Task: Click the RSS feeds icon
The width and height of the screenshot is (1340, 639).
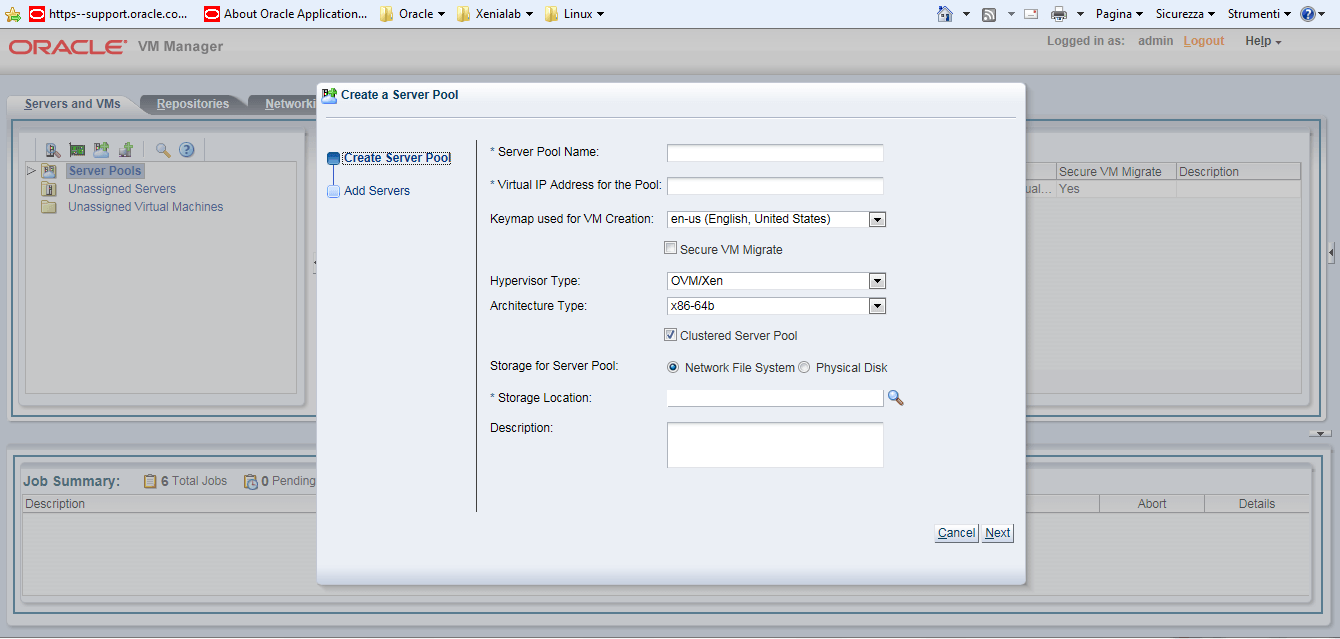Action: pos(989,14)
